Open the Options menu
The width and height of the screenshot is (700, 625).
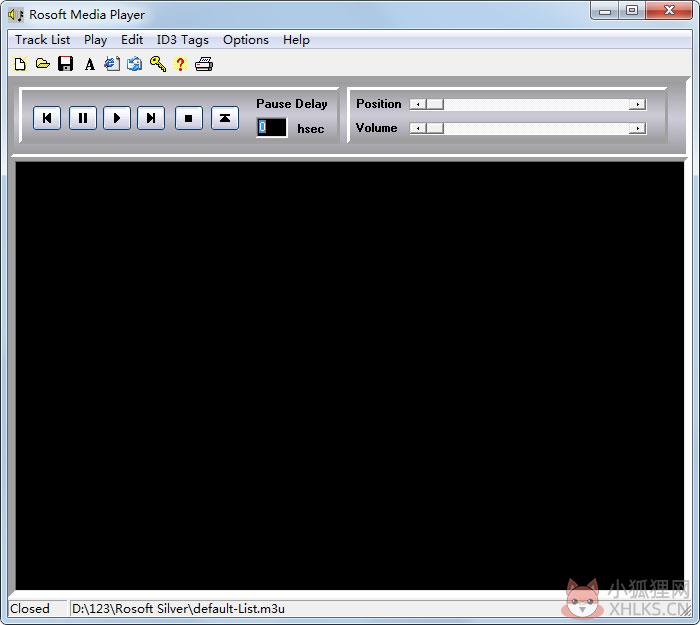click(x=246, y=40)
